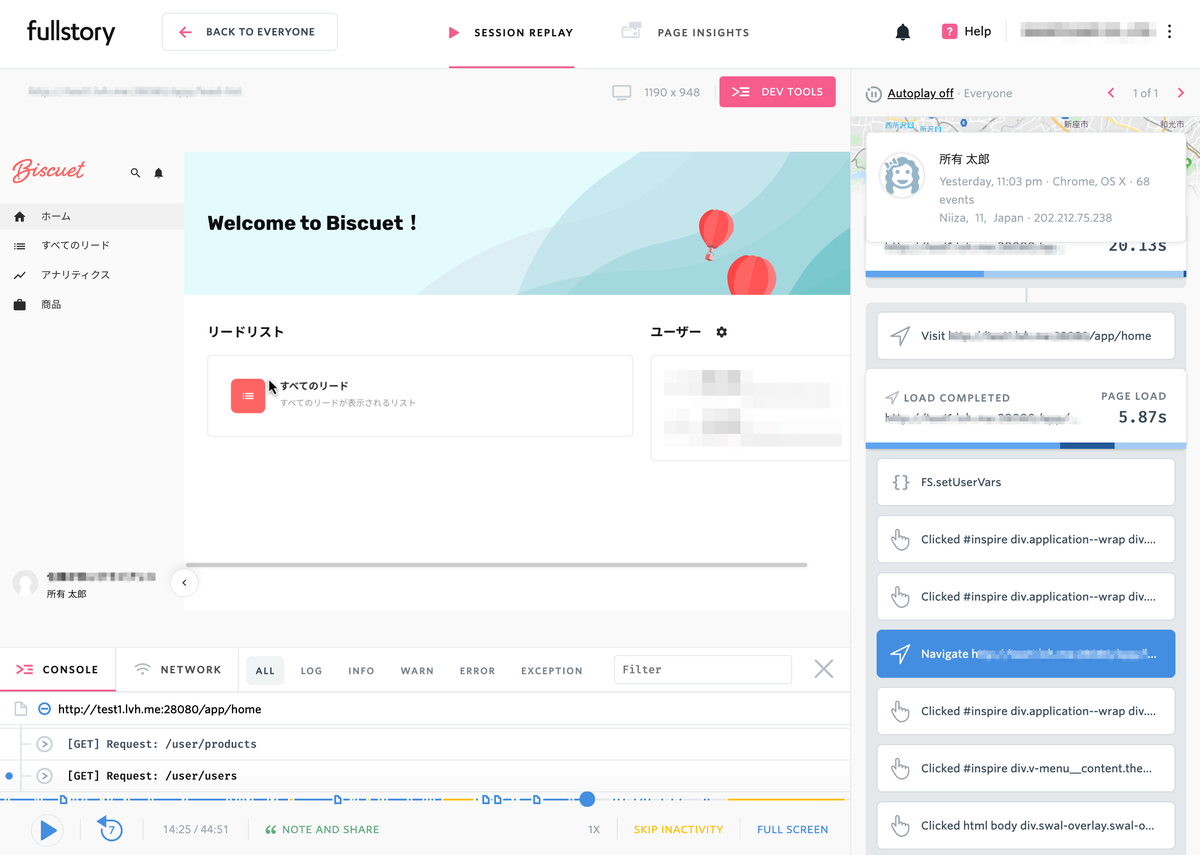This screenshot has width=1200, height=855.
Task: Click the Note and Share button
Action: [322, 830]
